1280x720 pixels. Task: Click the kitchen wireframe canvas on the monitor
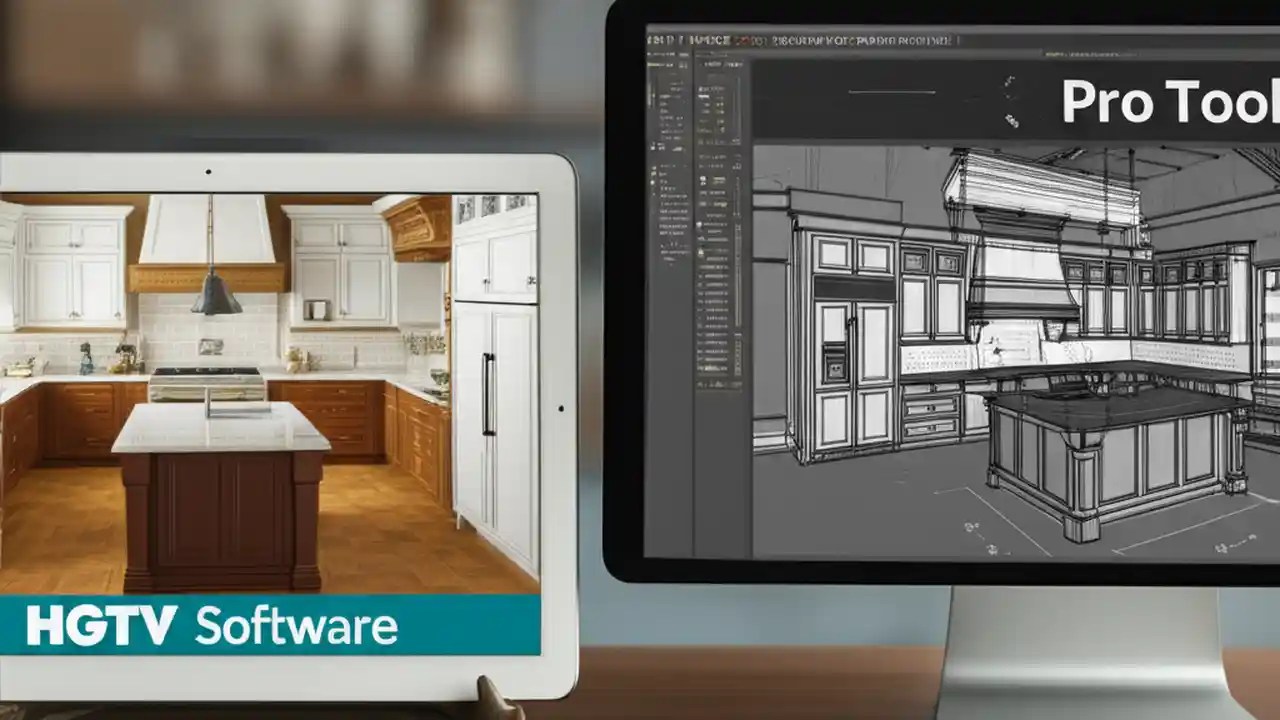point(1020,350)
